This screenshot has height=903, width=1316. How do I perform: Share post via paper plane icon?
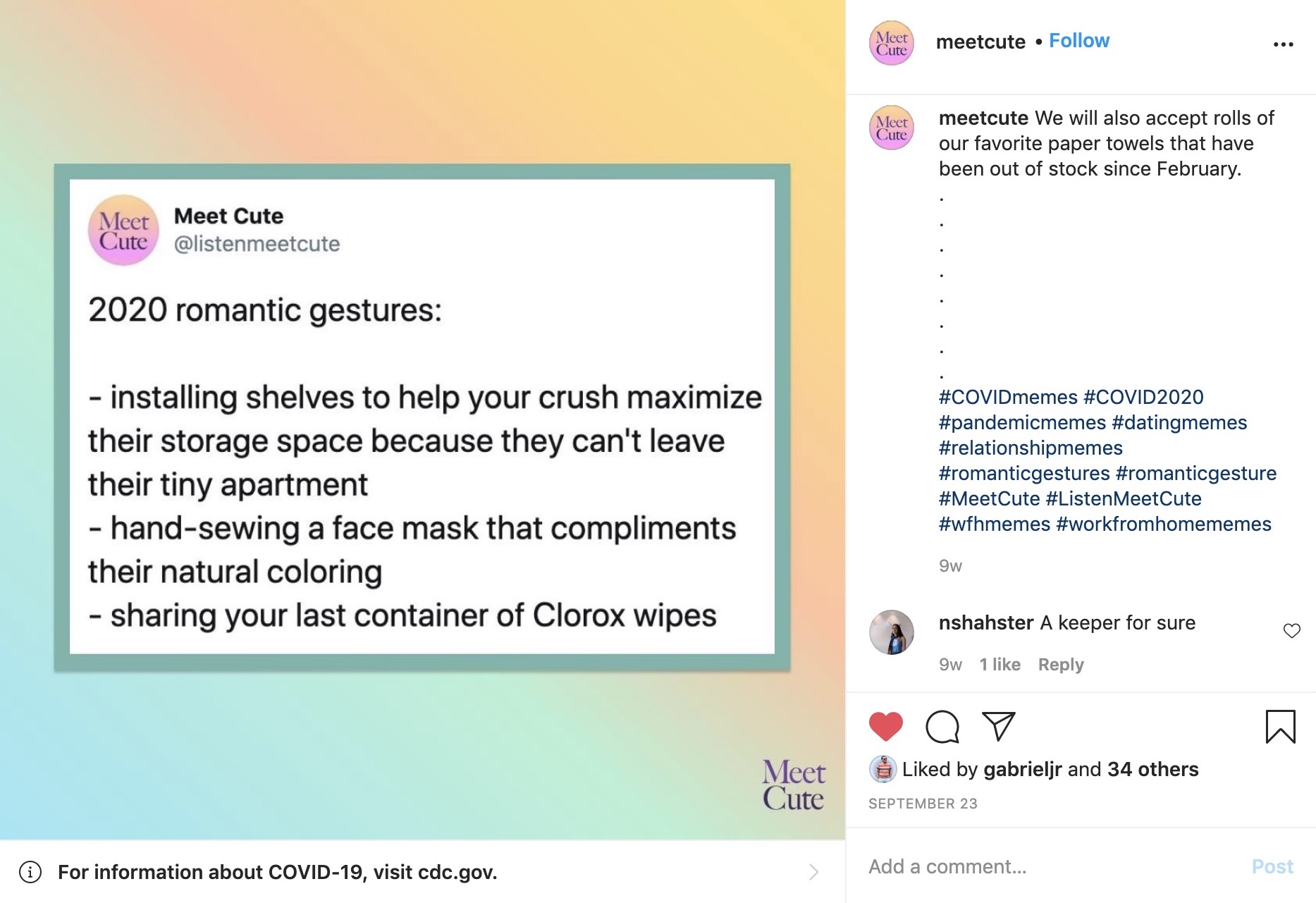(x=998, y=727)
